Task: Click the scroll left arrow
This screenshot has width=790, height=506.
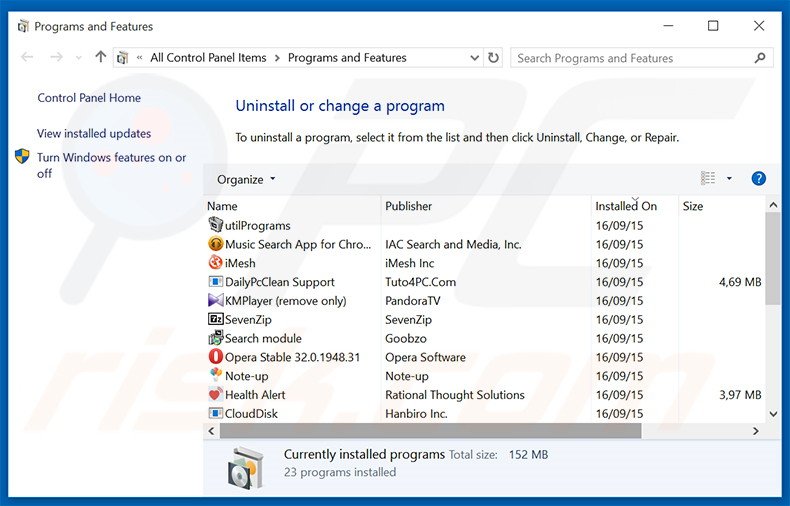Action: click(212, 431)
